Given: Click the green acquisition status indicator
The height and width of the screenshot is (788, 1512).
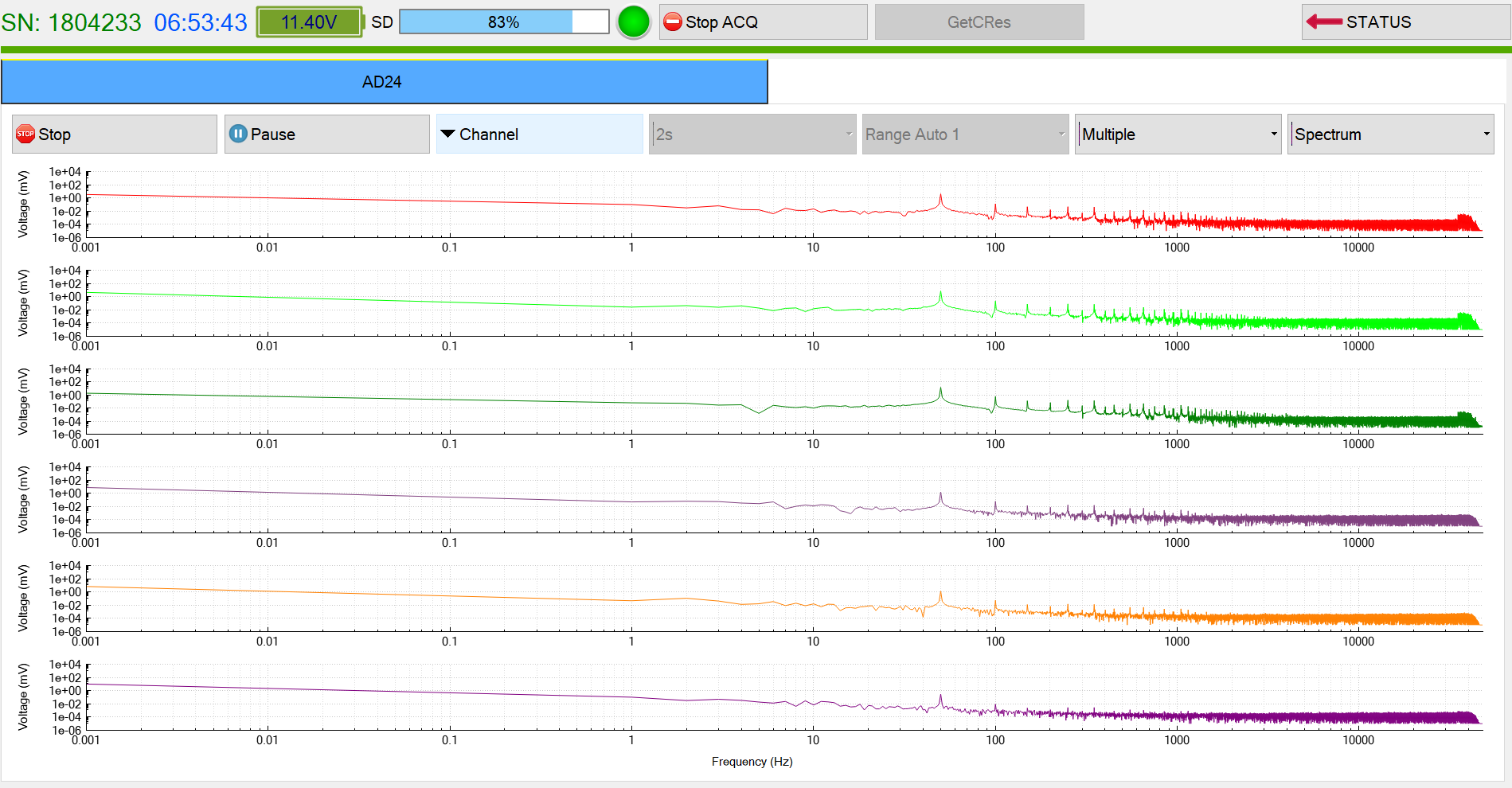Looking at the screenshot, I should point(634,22).
